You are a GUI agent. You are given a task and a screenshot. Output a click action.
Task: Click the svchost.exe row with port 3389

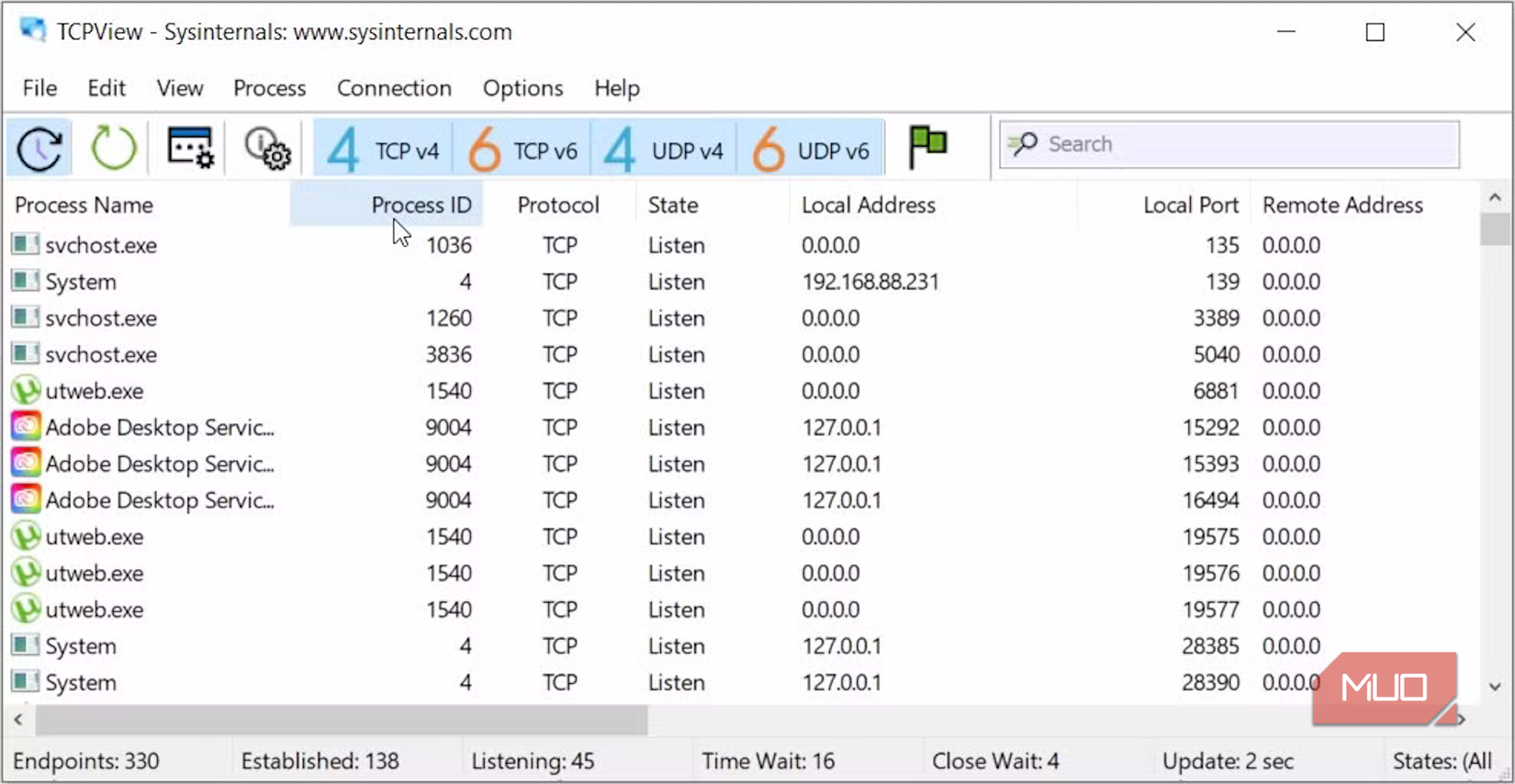pyautogui.click(x=741, y=318)
